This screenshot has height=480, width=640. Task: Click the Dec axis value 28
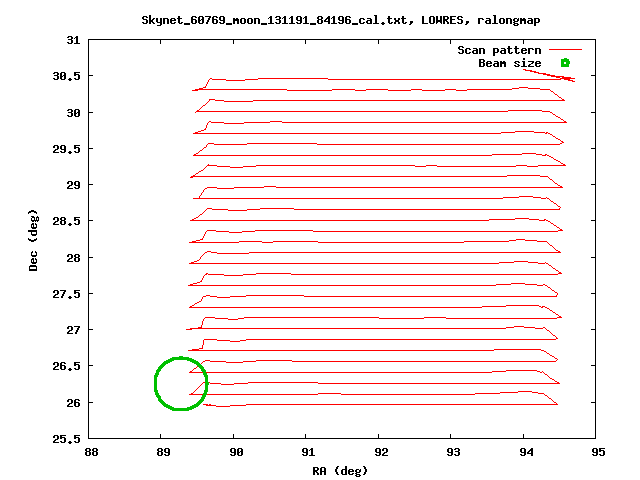[73, 258]
